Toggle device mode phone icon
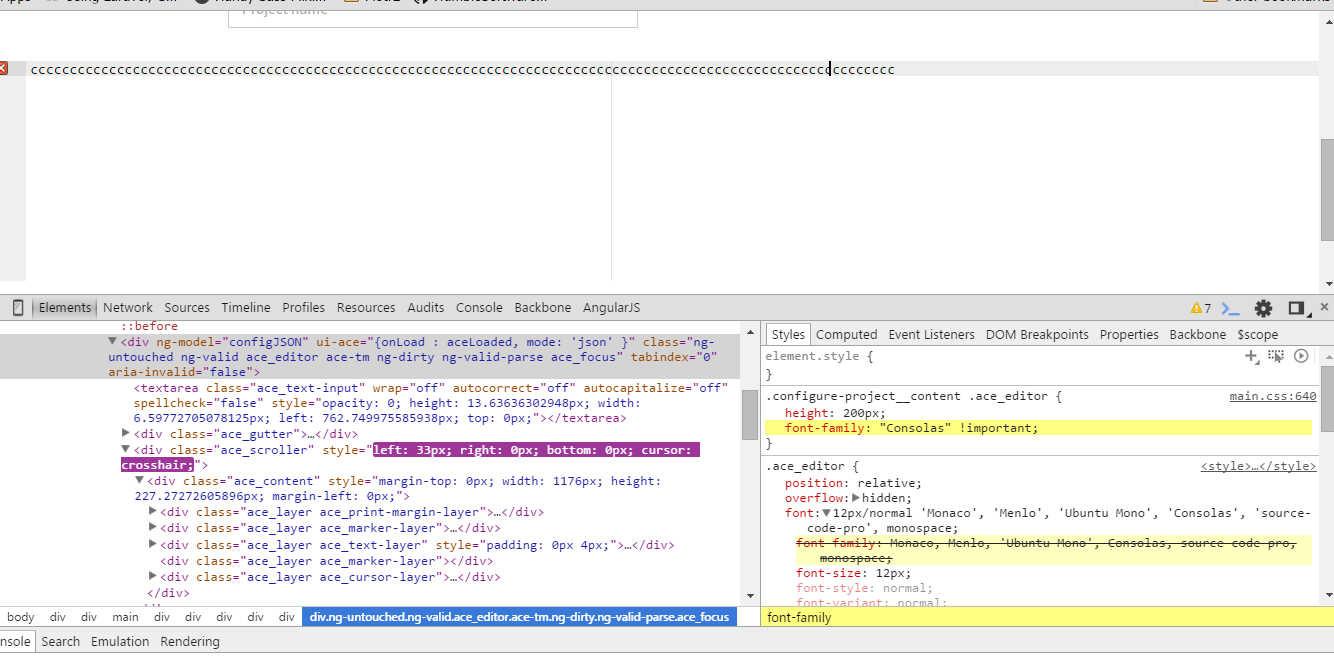This screenshot has width=1334, height=657. click(x=18, y=308)
